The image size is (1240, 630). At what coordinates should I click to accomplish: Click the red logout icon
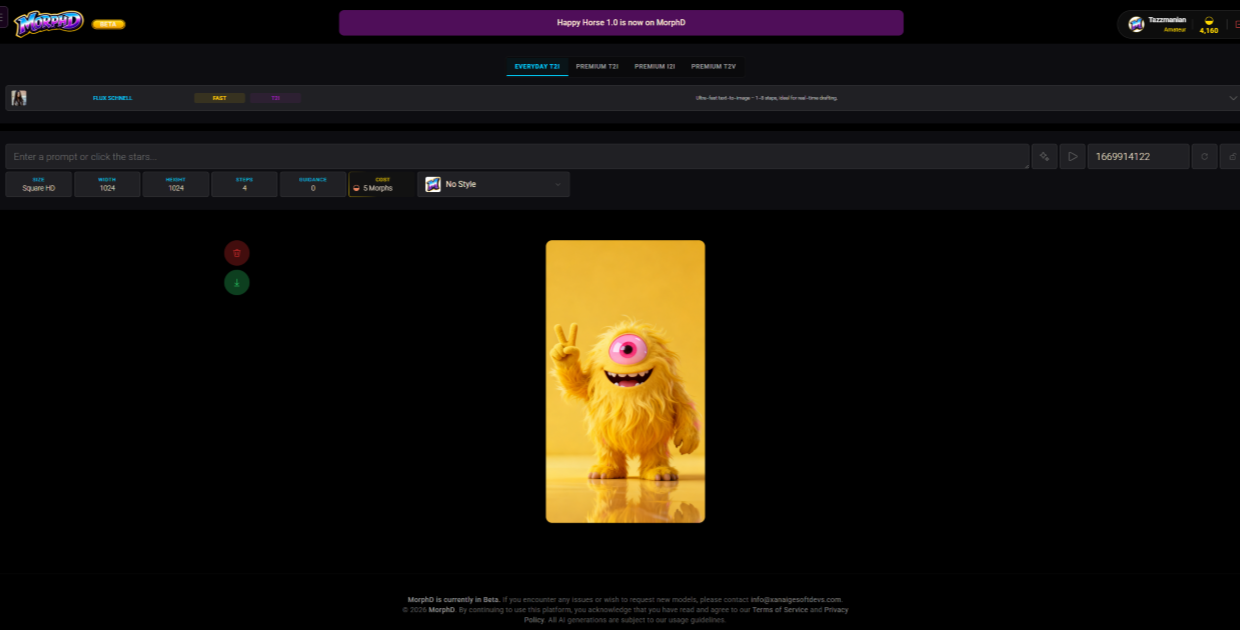(1237, 24)
